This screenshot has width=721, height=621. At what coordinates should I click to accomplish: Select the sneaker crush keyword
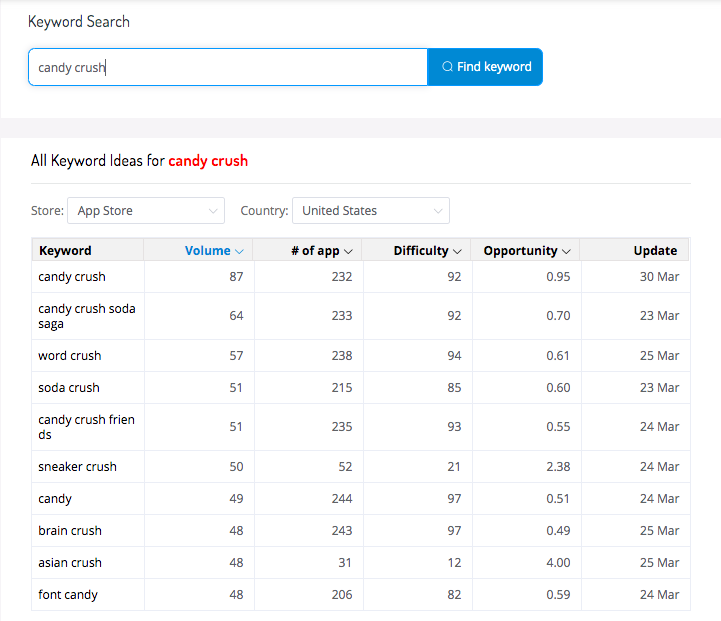78,467
